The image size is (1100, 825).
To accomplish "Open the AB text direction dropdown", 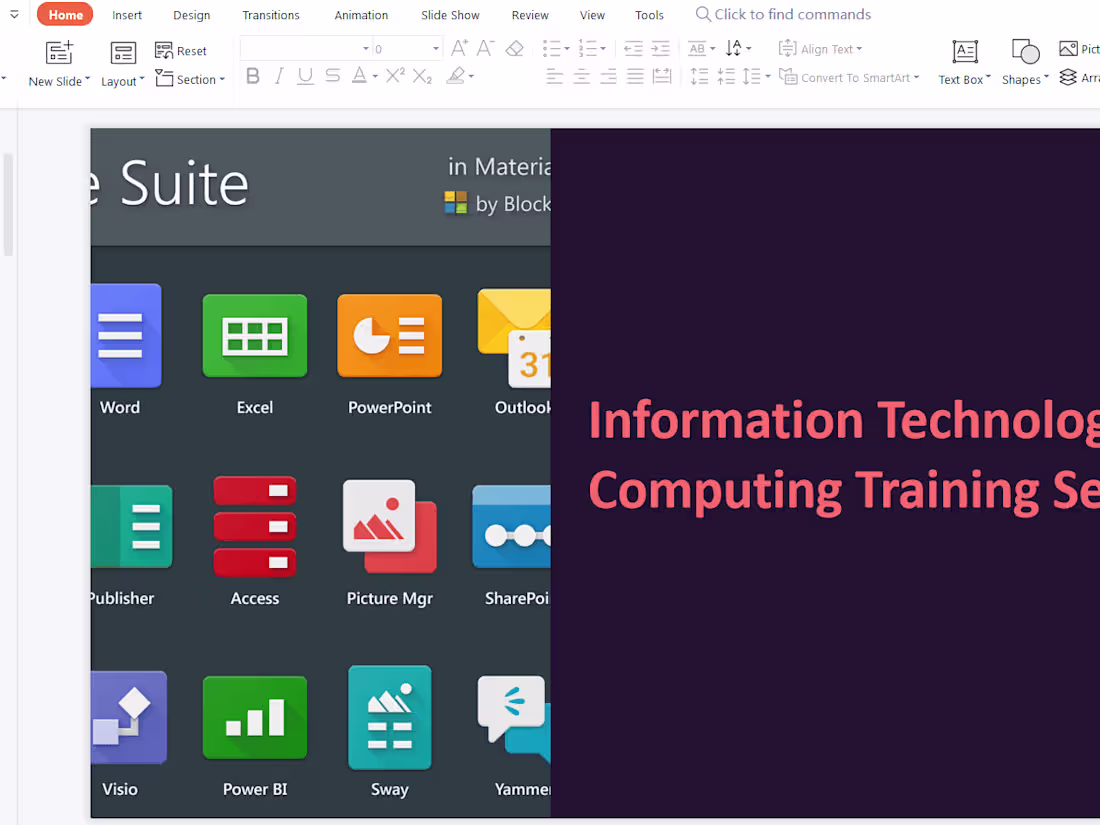I will point(701,48).
